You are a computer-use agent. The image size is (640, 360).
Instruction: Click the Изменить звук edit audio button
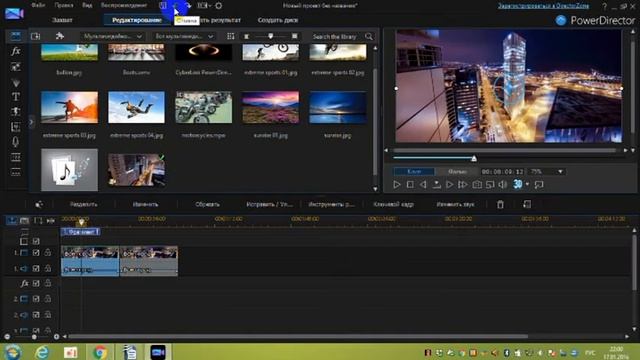click(455, 204)
